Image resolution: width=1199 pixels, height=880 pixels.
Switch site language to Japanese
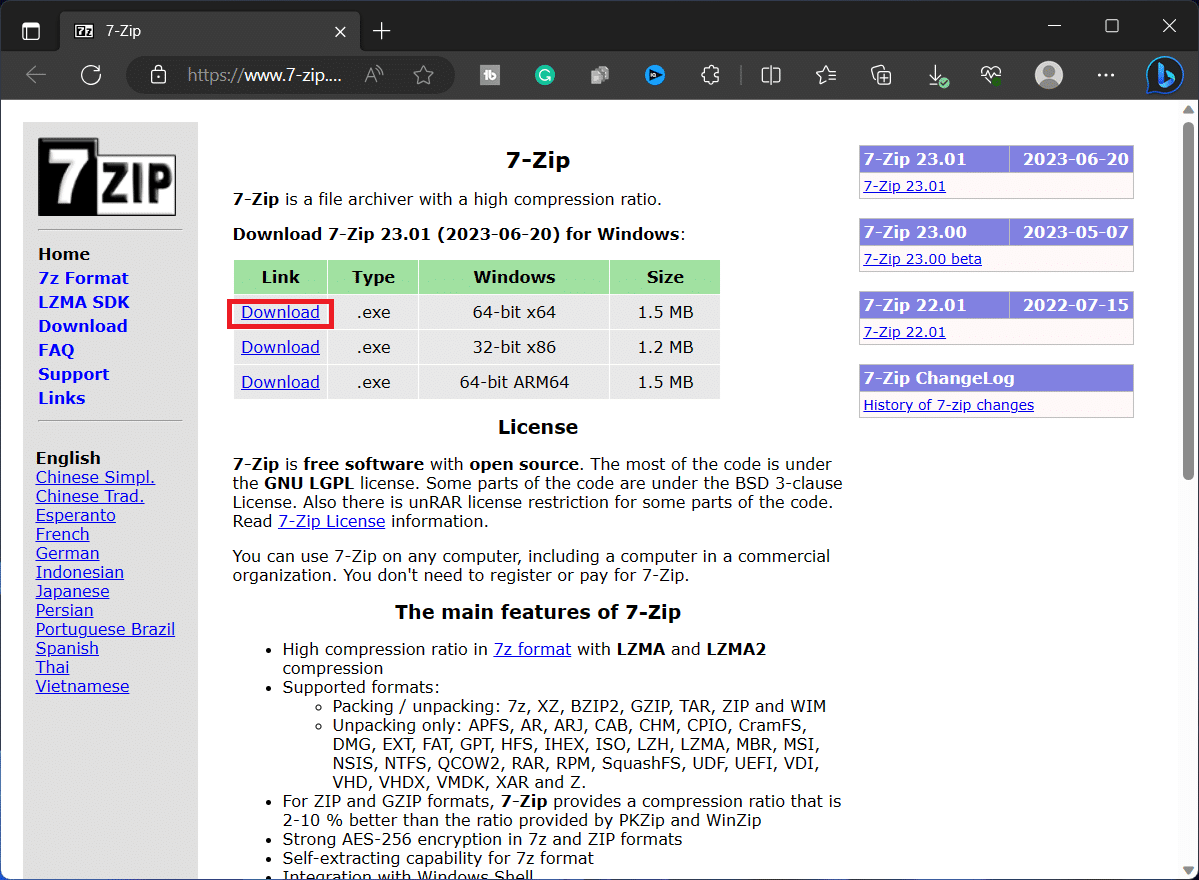[72, 591]
